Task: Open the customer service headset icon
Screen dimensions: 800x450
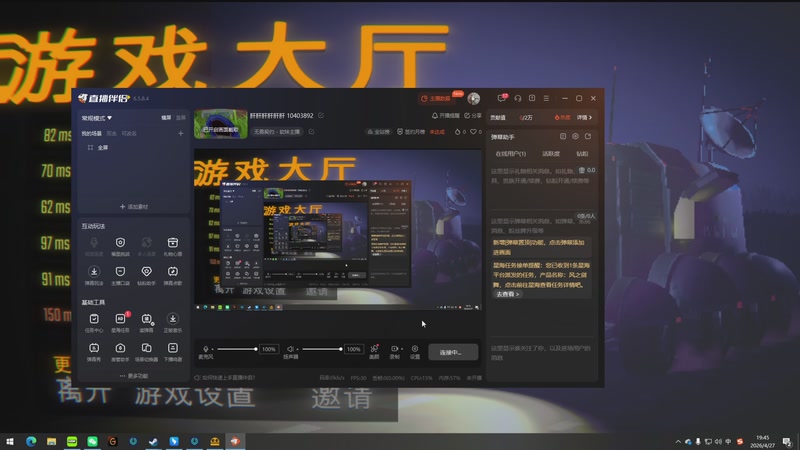Action: [517, 98]
